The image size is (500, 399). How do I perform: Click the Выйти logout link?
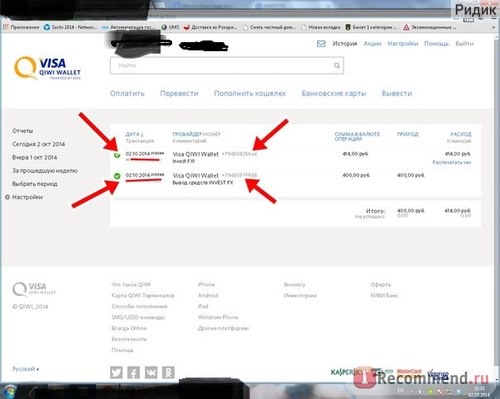coord(464,44)
